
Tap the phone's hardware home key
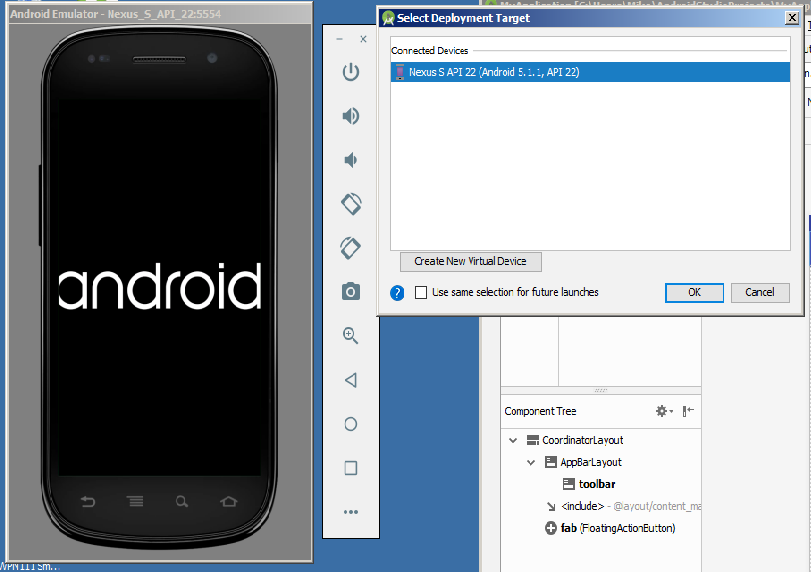tap(229, 501)
